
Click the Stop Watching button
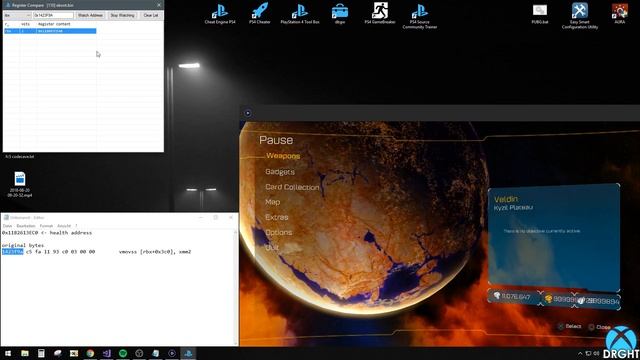[122, 16]
